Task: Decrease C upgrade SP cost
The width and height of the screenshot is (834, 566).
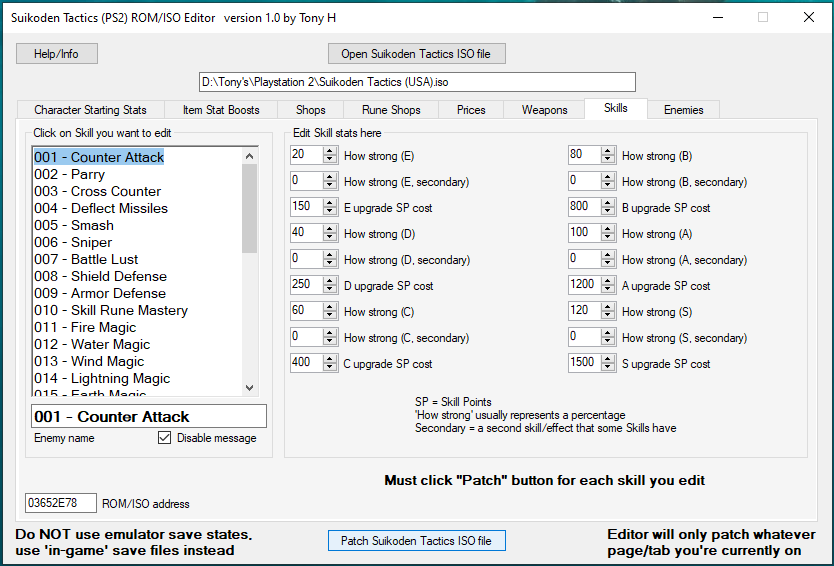Action: pyautogui.click(x=330, y=367)
